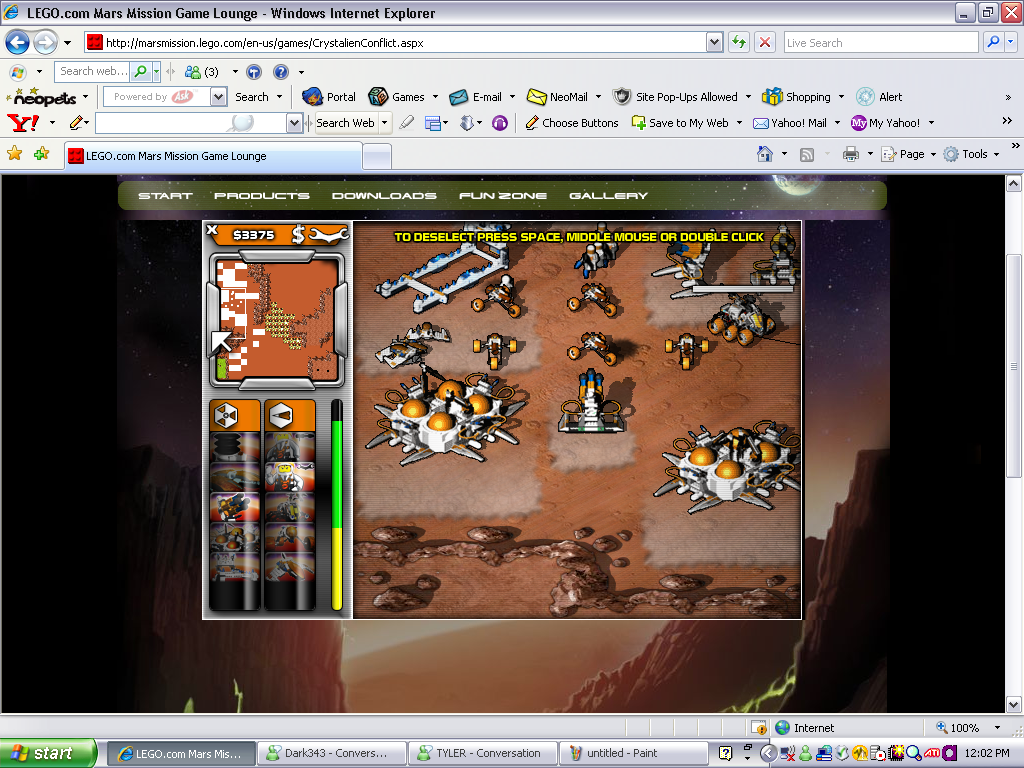Image resolution: width=1024 pixels, height=768 pixels.
Task: Build the orange-wheeled rover thumbnail
Action: [x=290, y=537]
